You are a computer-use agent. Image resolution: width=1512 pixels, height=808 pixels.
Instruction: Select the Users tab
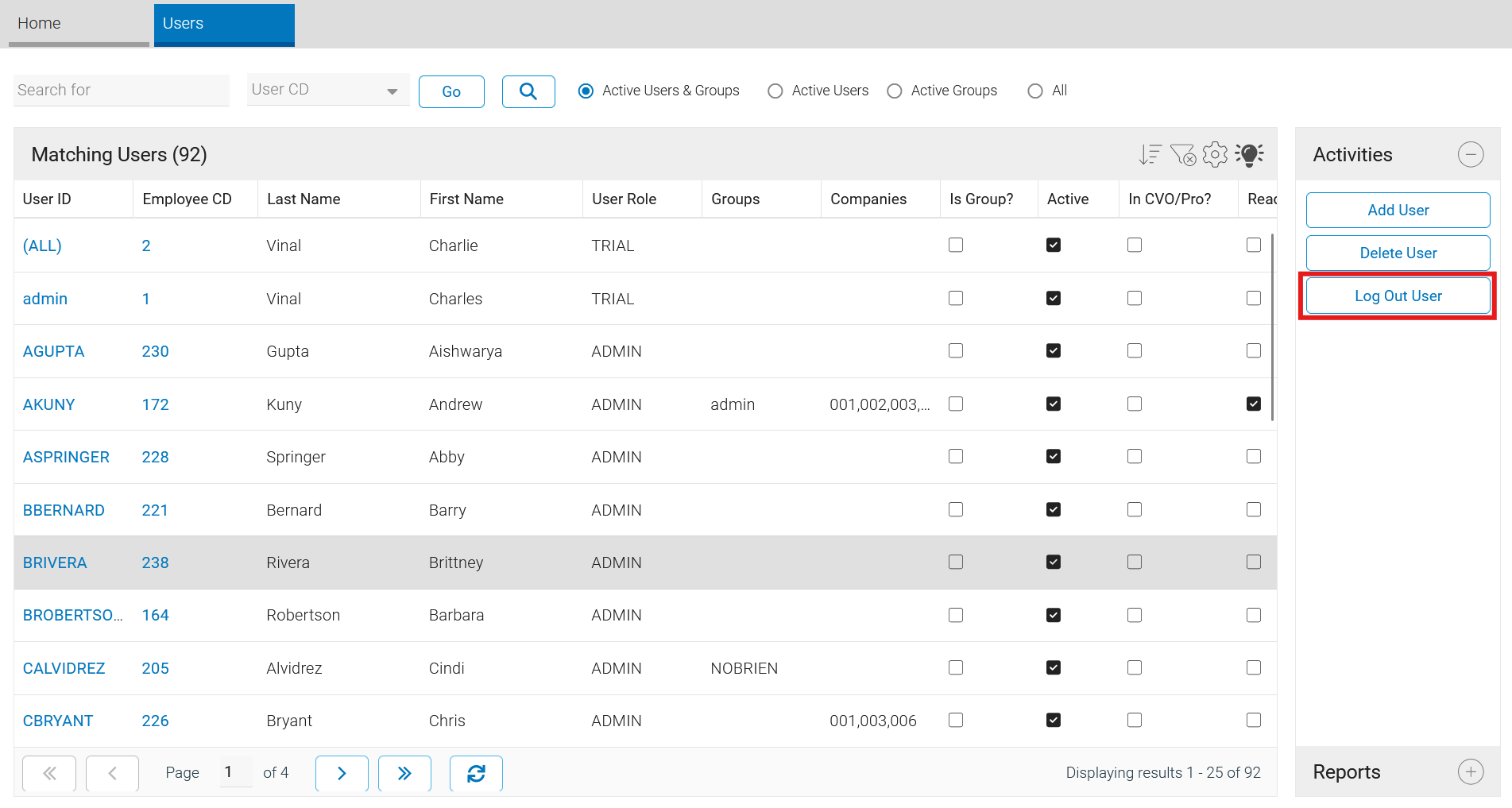[x=224, y=24]
